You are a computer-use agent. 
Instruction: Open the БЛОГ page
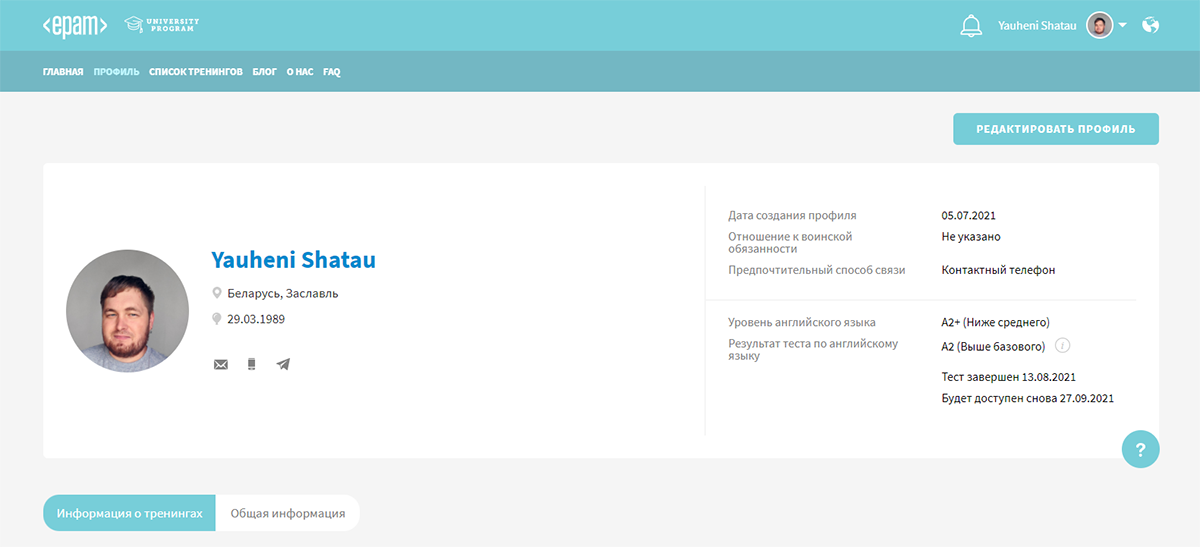pyautogui.click(x=264, y=72)
